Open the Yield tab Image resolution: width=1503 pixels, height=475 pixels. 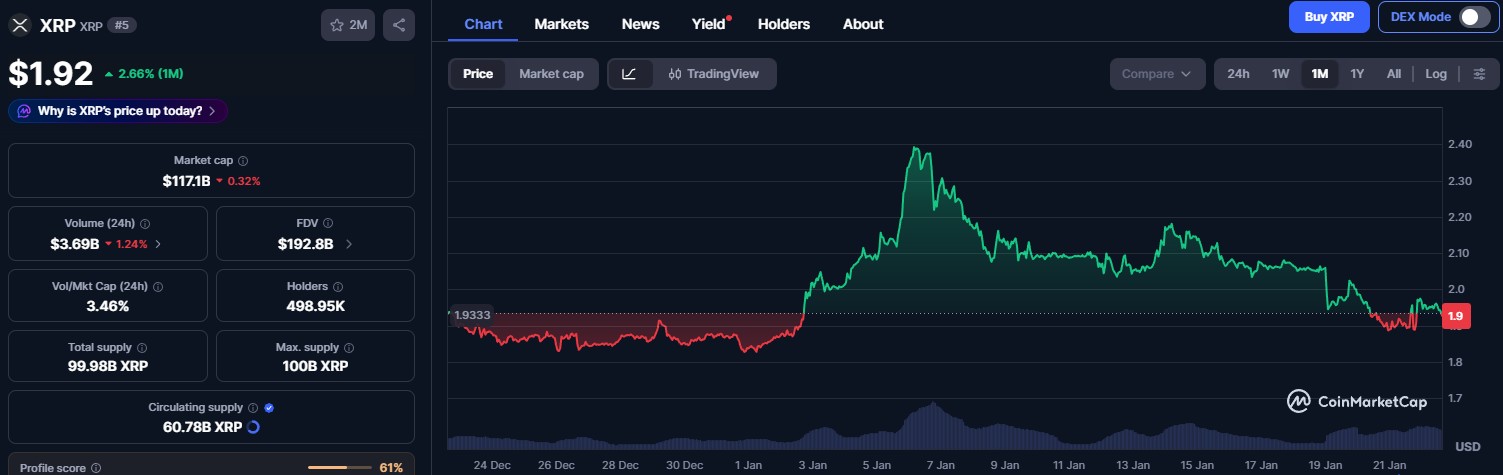[x=709, y=24]
